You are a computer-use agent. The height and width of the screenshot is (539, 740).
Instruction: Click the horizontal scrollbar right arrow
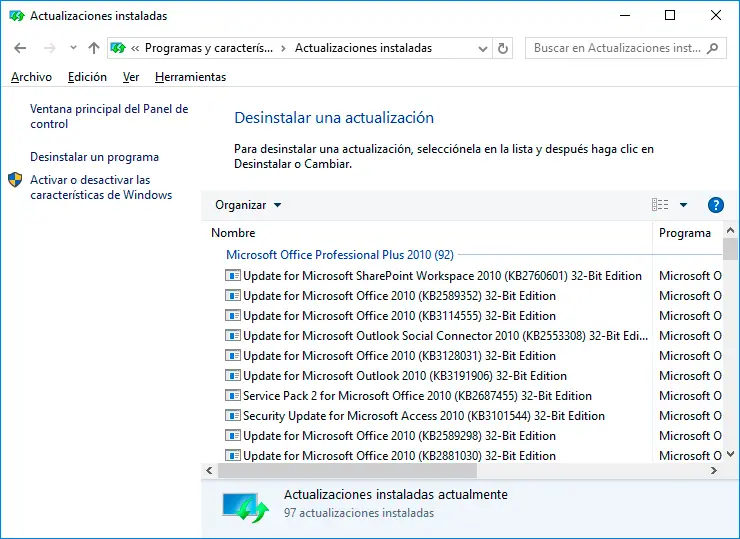[x=712, y=471]
